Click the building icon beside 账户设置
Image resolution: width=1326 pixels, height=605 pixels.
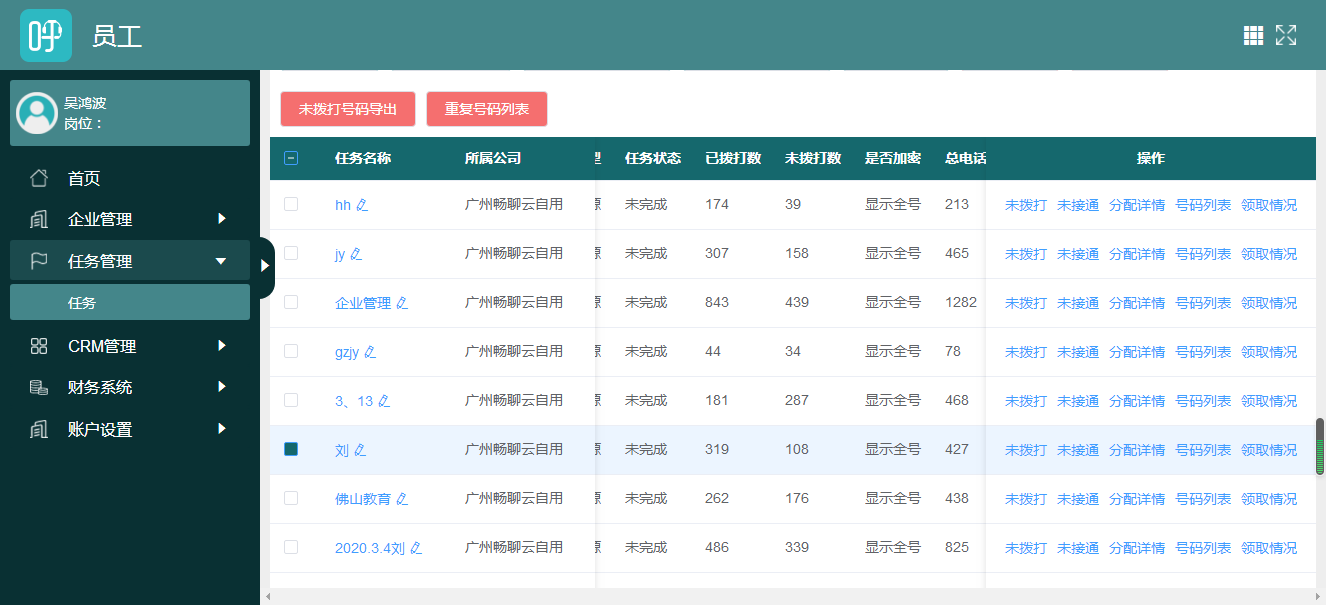point(39,429)
